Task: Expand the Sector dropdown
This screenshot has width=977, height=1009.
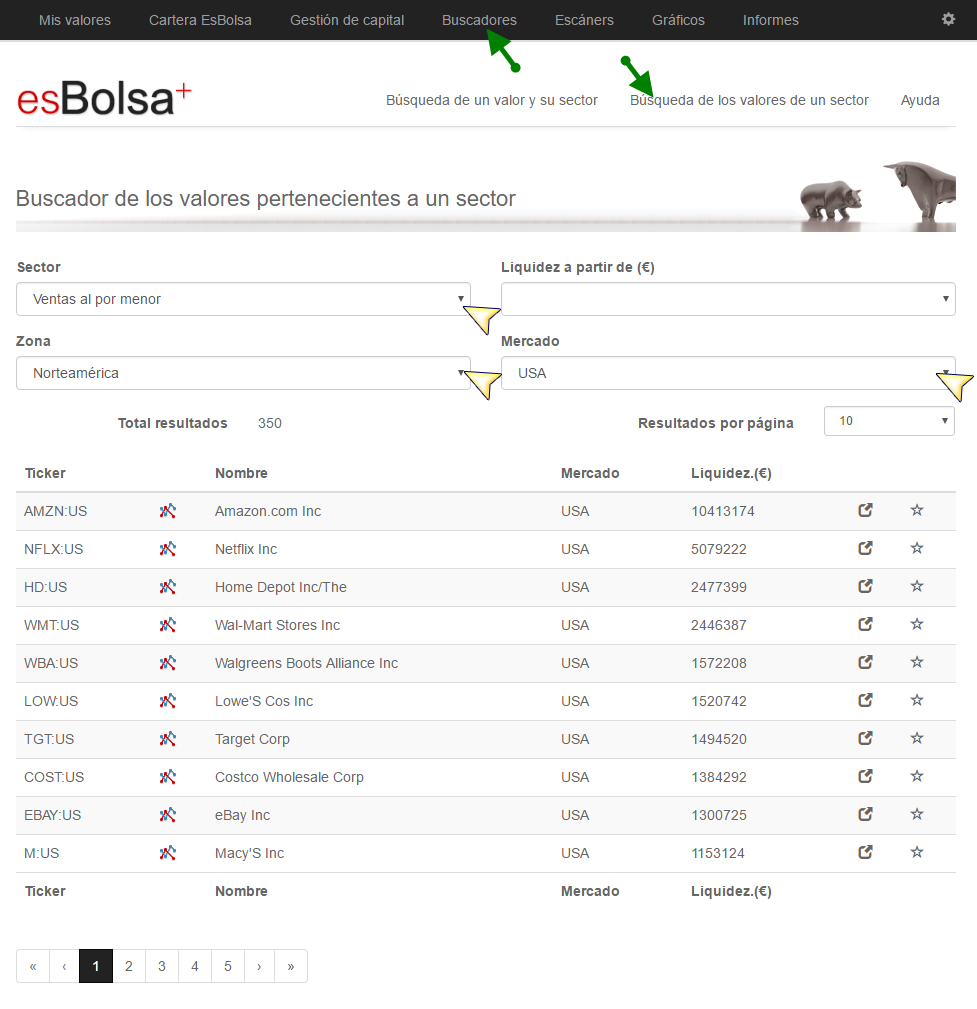Action: pyautogui.click(x=243, y=299)
